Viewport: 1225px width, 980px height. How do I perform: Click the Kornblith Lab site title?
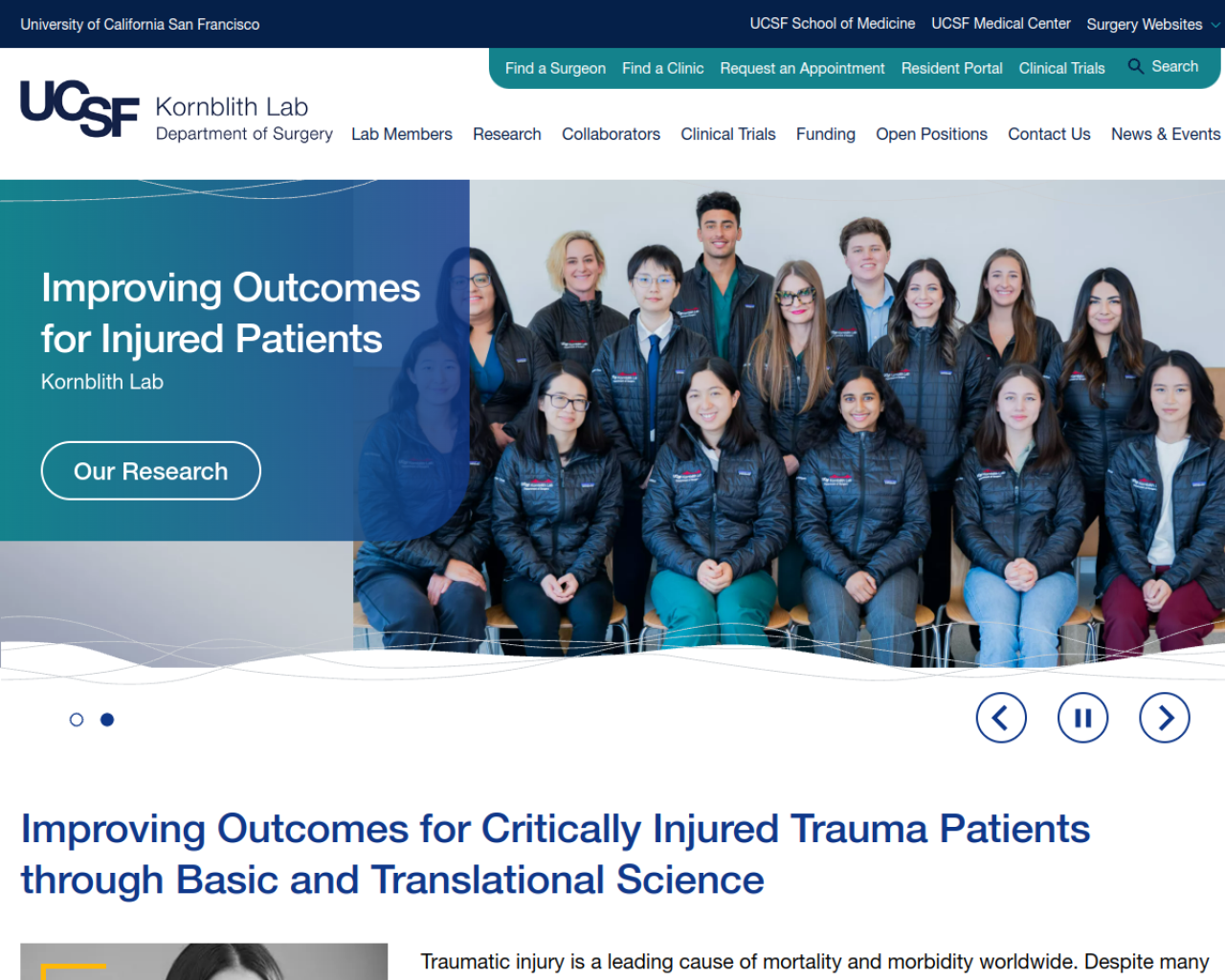[232, 107]
